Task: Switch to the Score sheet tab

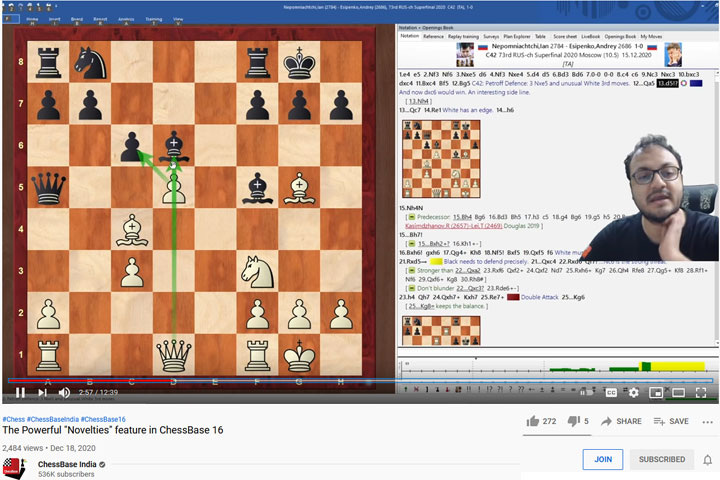Action: (565, 36)
